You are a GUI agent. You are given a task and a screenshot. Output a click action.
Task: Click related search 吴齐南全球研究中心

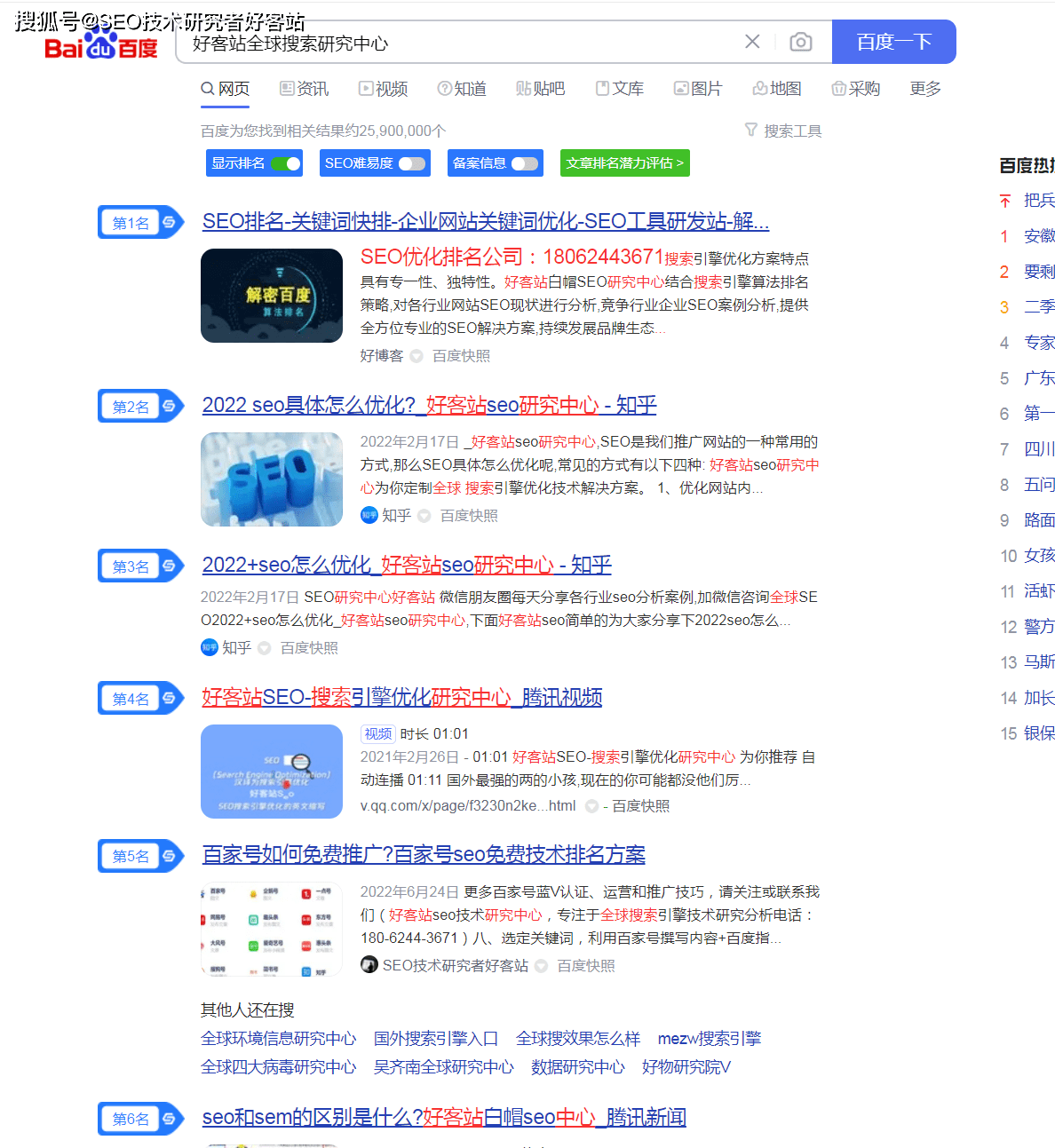(444, 1066)
